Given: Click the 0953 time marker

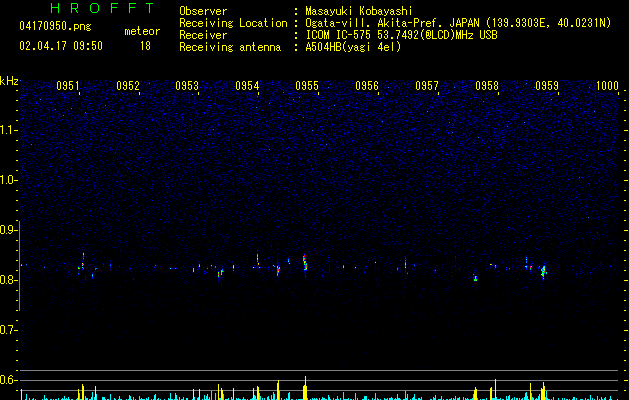Looking at the screenshot, I should 187,86.
